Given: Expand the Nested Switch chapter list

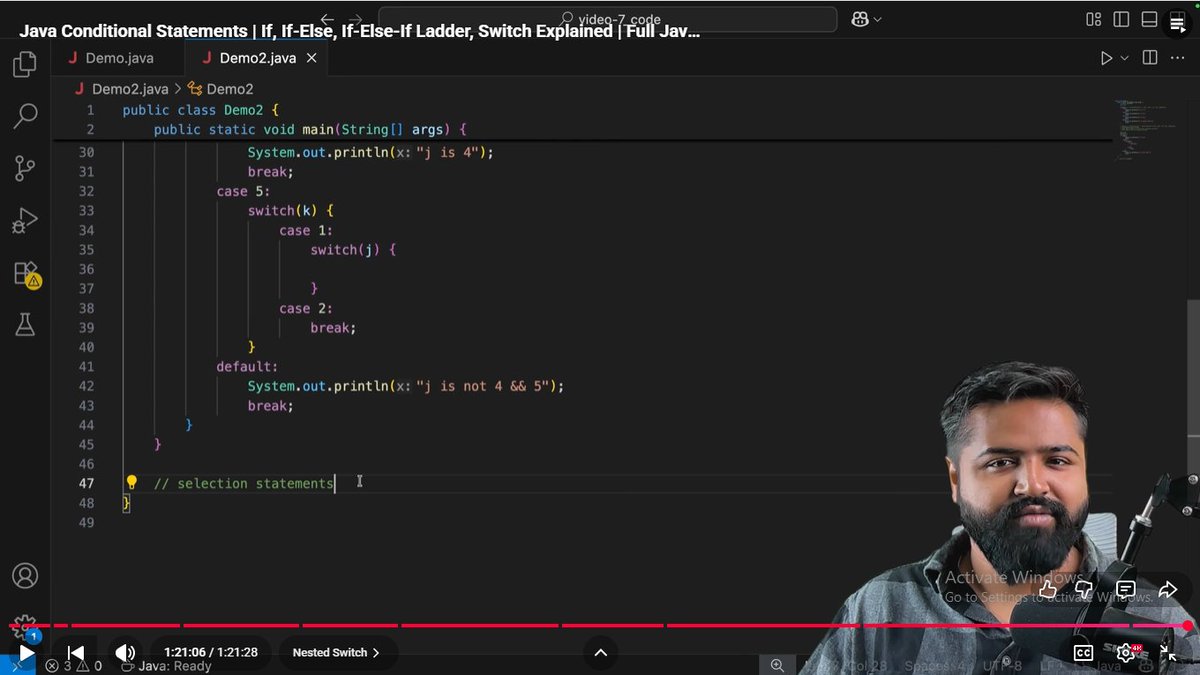Looking at the screenshot, I should [x=336, y=653].
